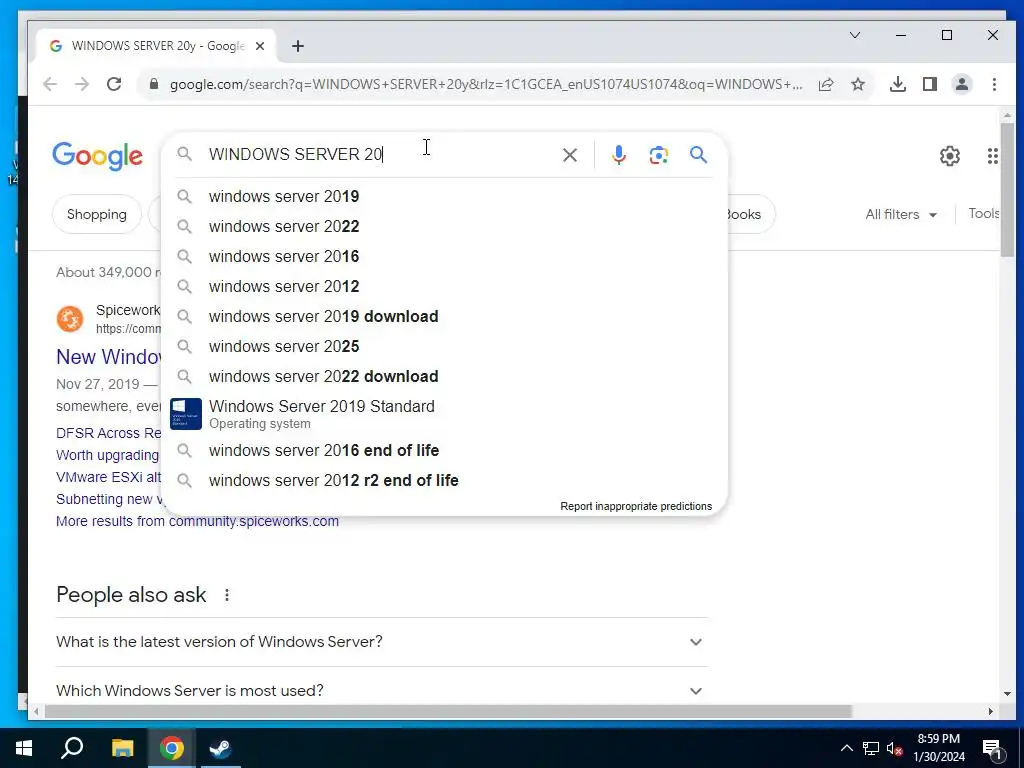Click the Chrome forward arrow
The width and height of the screenshot is (1024, 768).
coord(82,84)
